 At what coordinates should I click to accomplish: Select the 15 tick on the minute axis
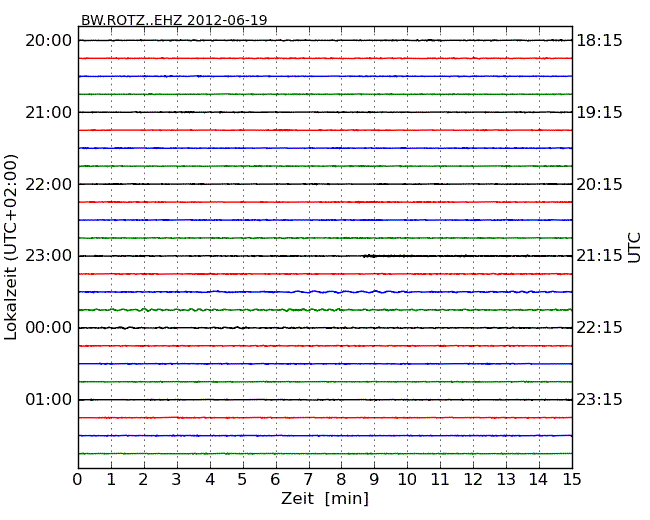click(x=572, y=479)
